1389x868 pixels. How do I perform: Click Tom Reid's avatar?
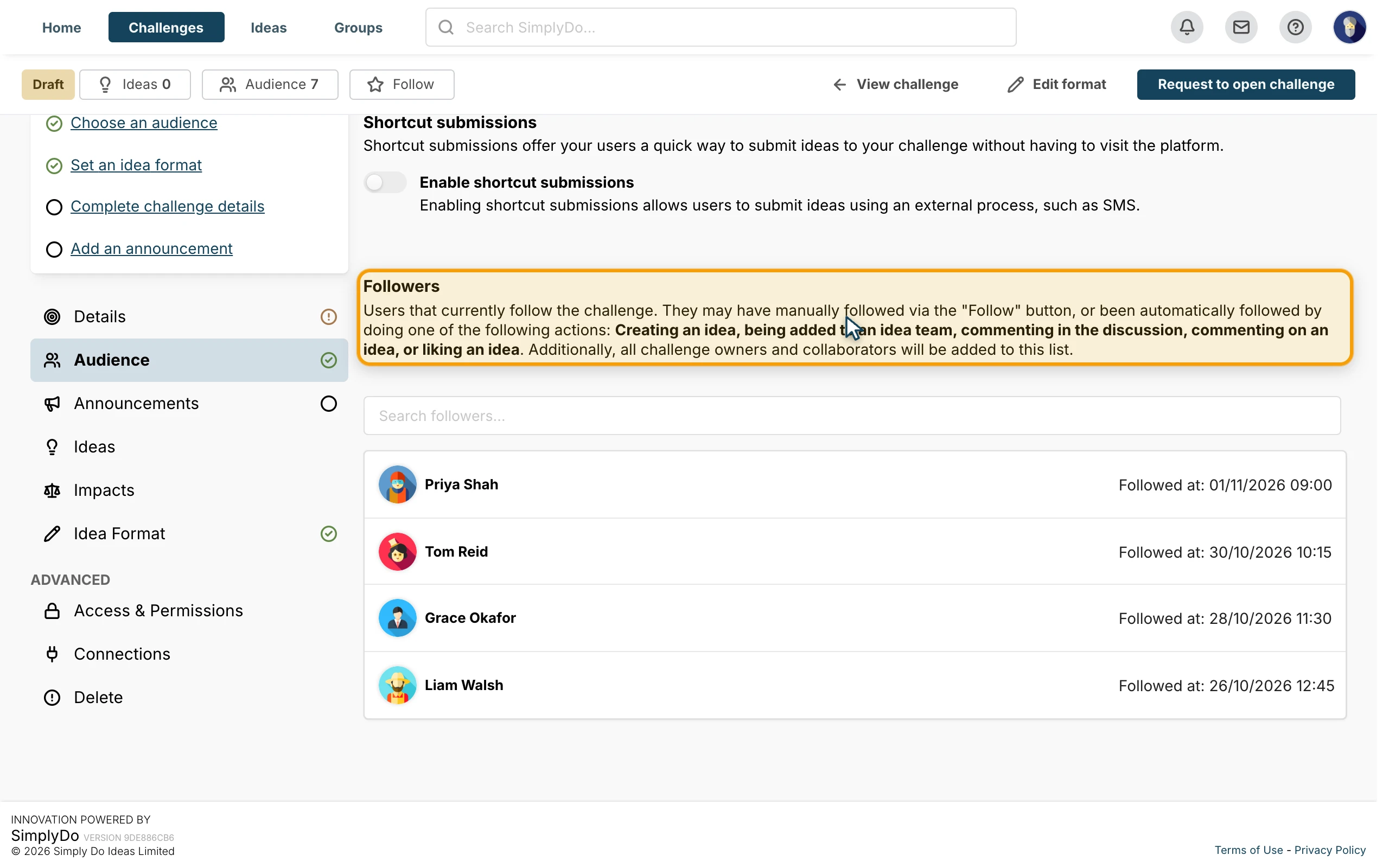click(397, 552)
